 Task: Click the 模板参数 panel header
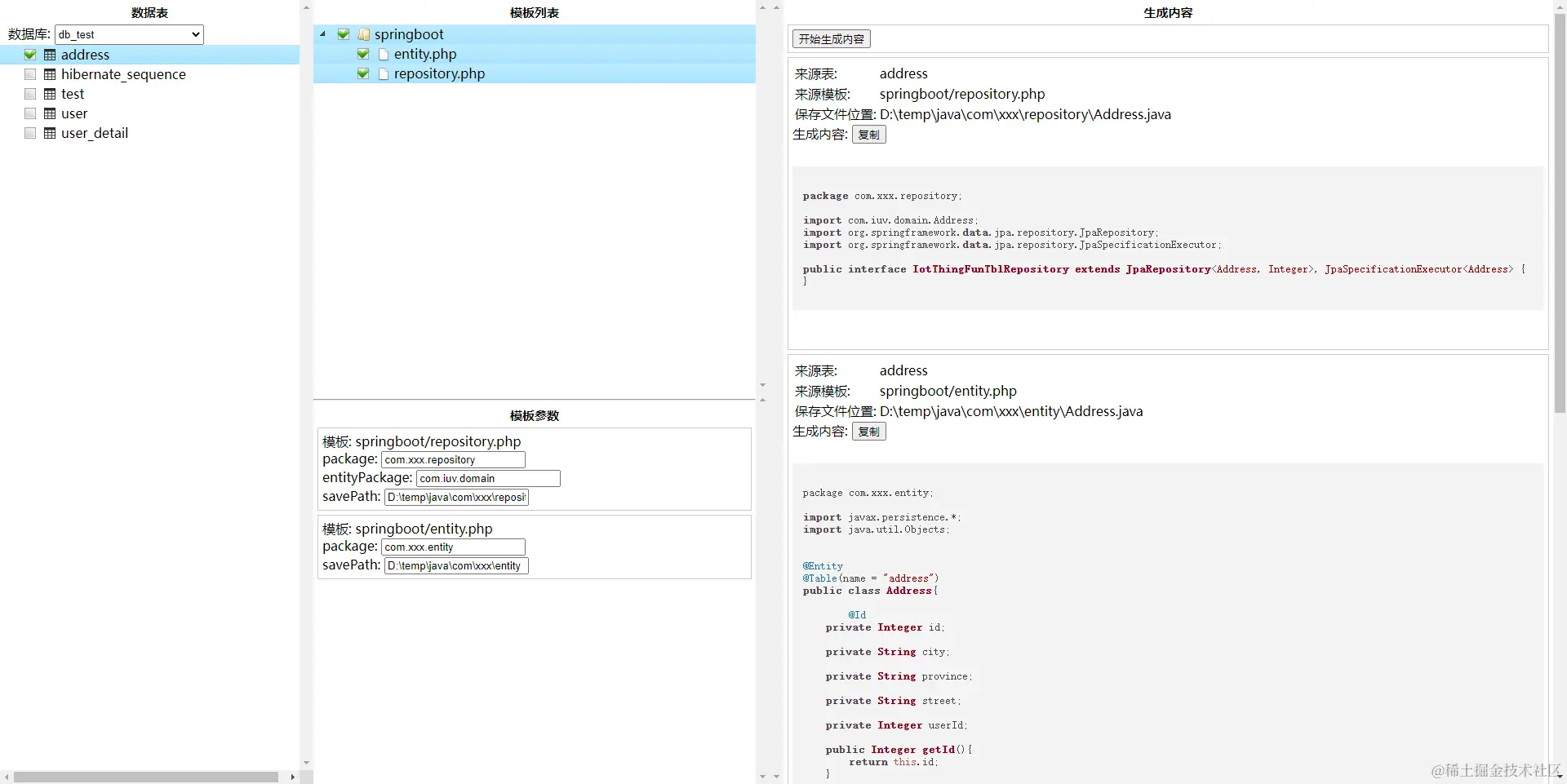tap(535, 416)
